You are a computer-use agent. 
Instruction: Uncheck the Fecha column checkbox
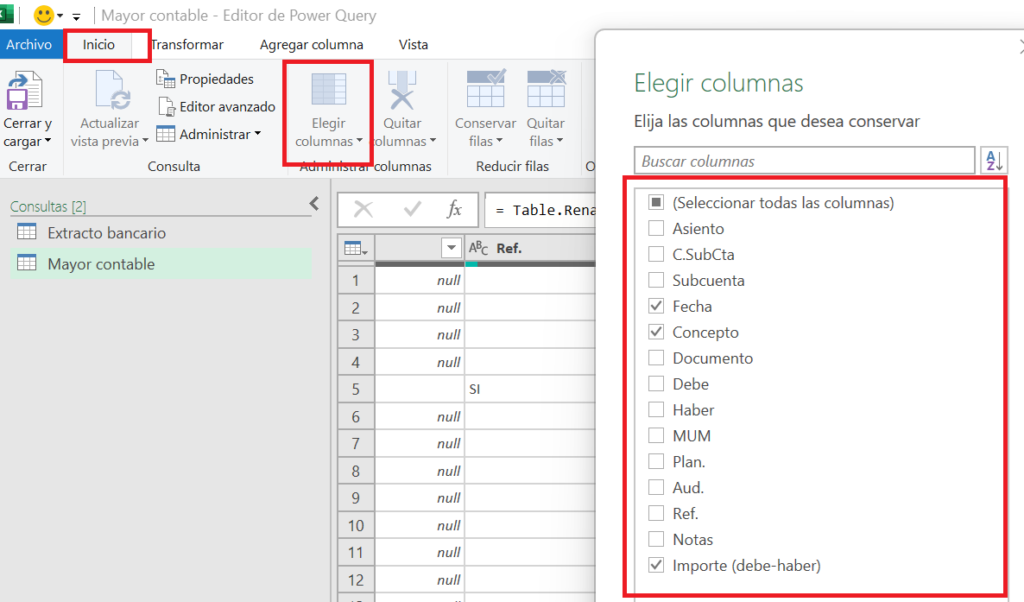pos(656,306)
